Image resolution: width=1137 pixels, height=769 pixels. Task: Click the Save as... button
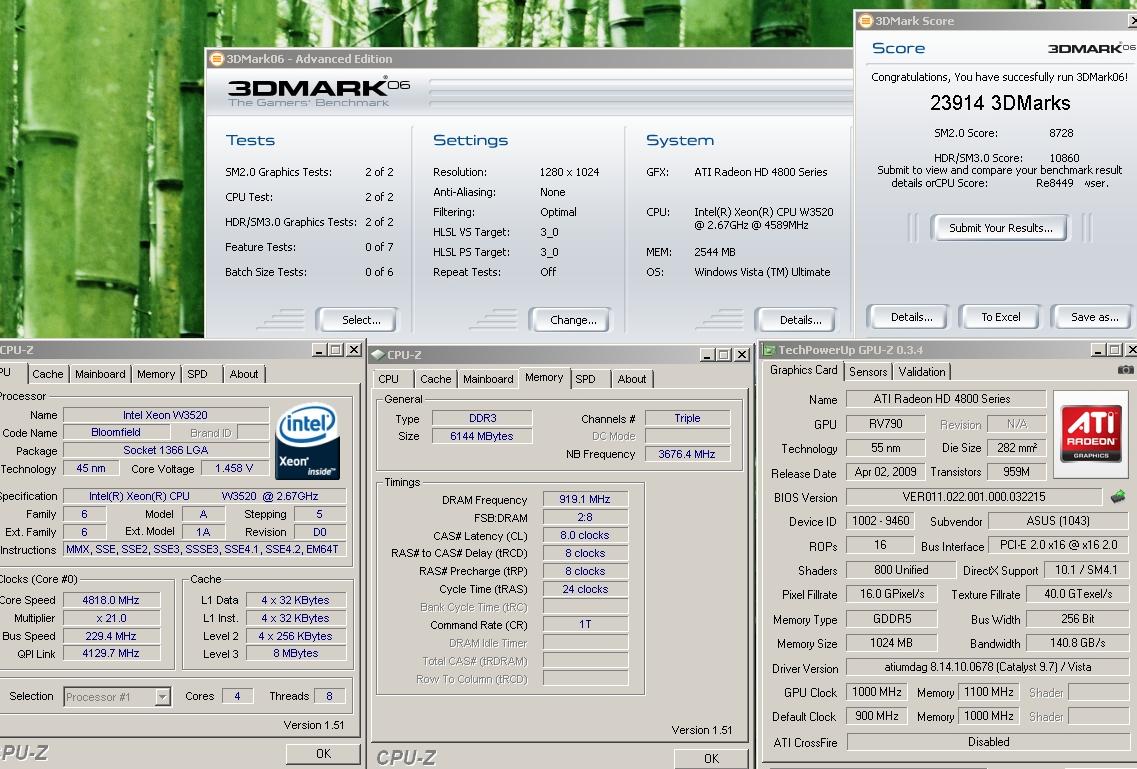click(x=1094, y=317)
